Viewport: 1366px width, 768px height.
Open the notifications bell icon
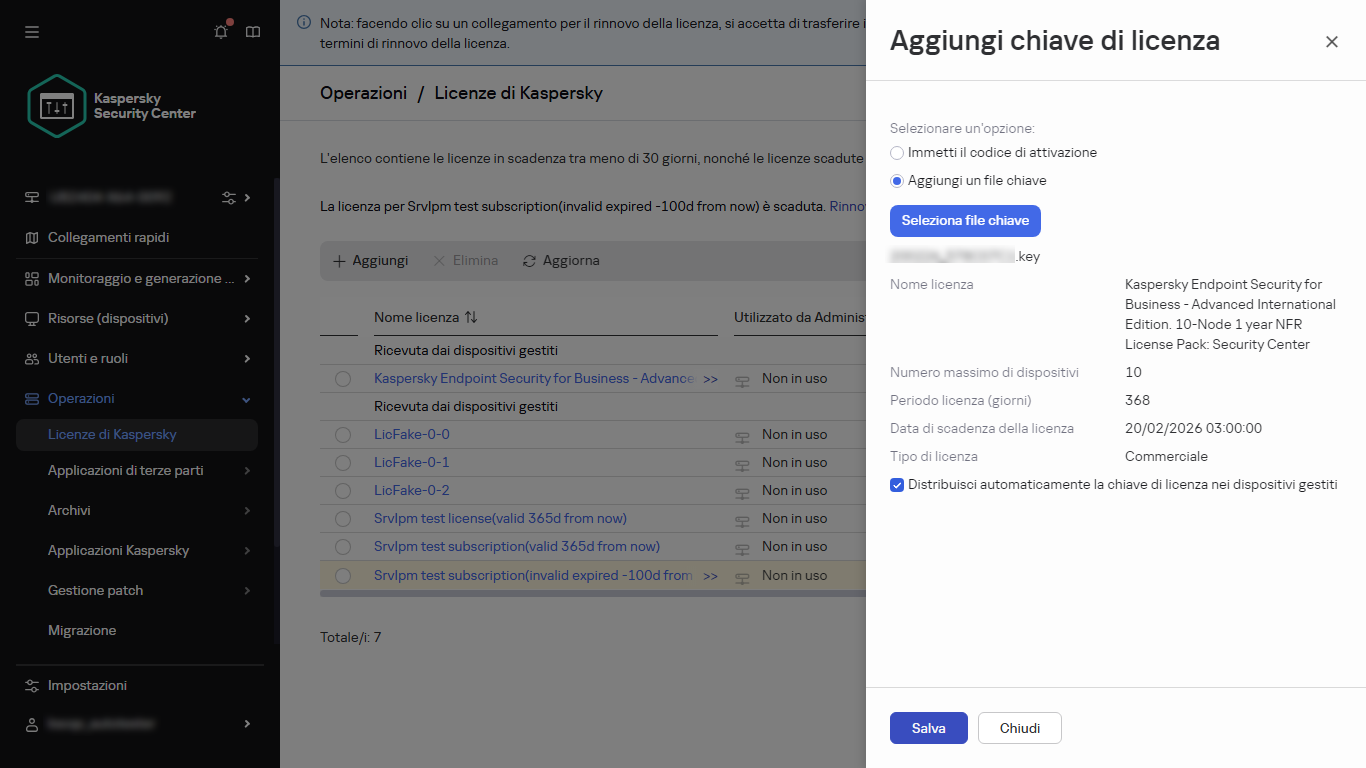pos(221,32)
